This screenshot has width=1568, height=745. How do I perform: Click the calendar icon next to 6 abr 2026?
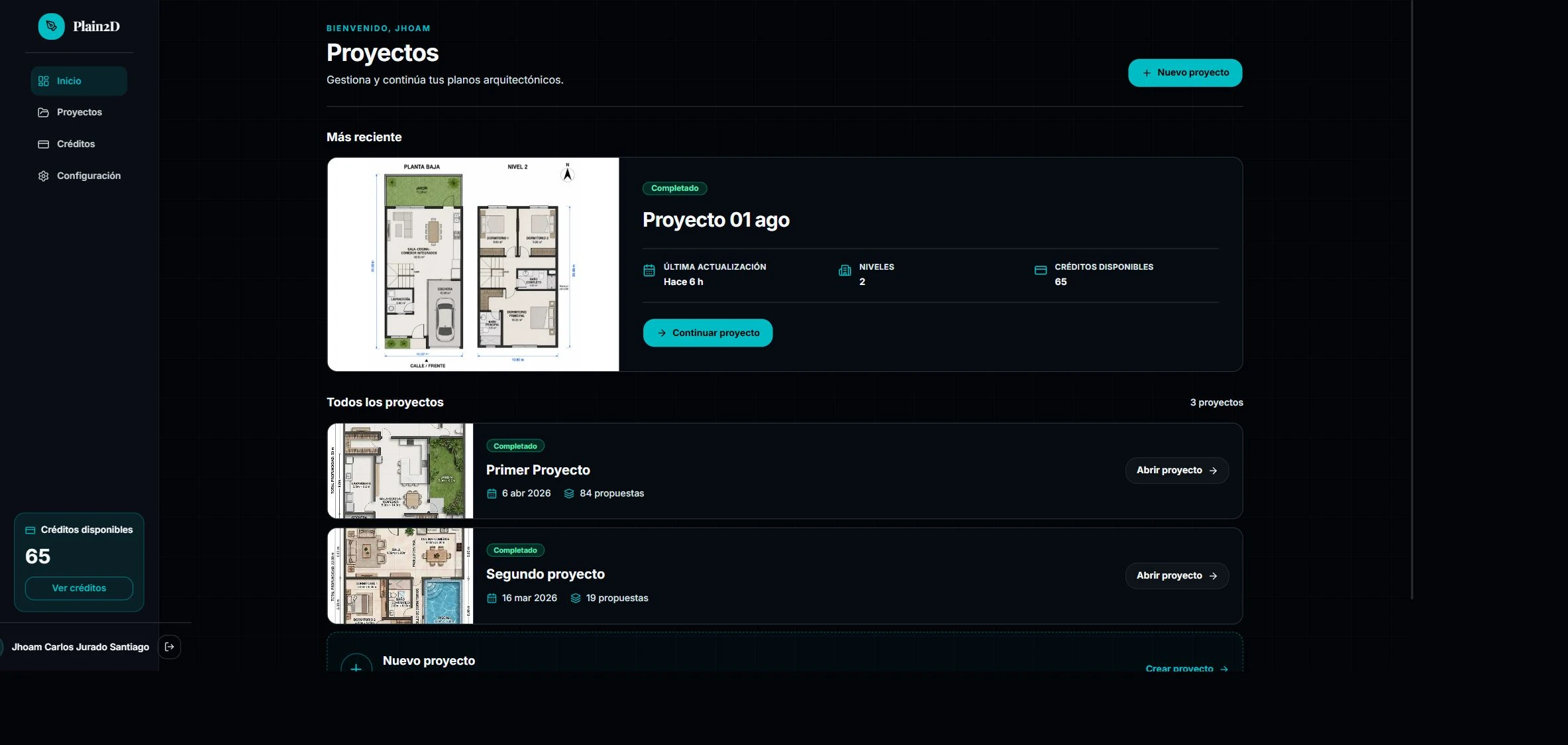click(492, 494)
